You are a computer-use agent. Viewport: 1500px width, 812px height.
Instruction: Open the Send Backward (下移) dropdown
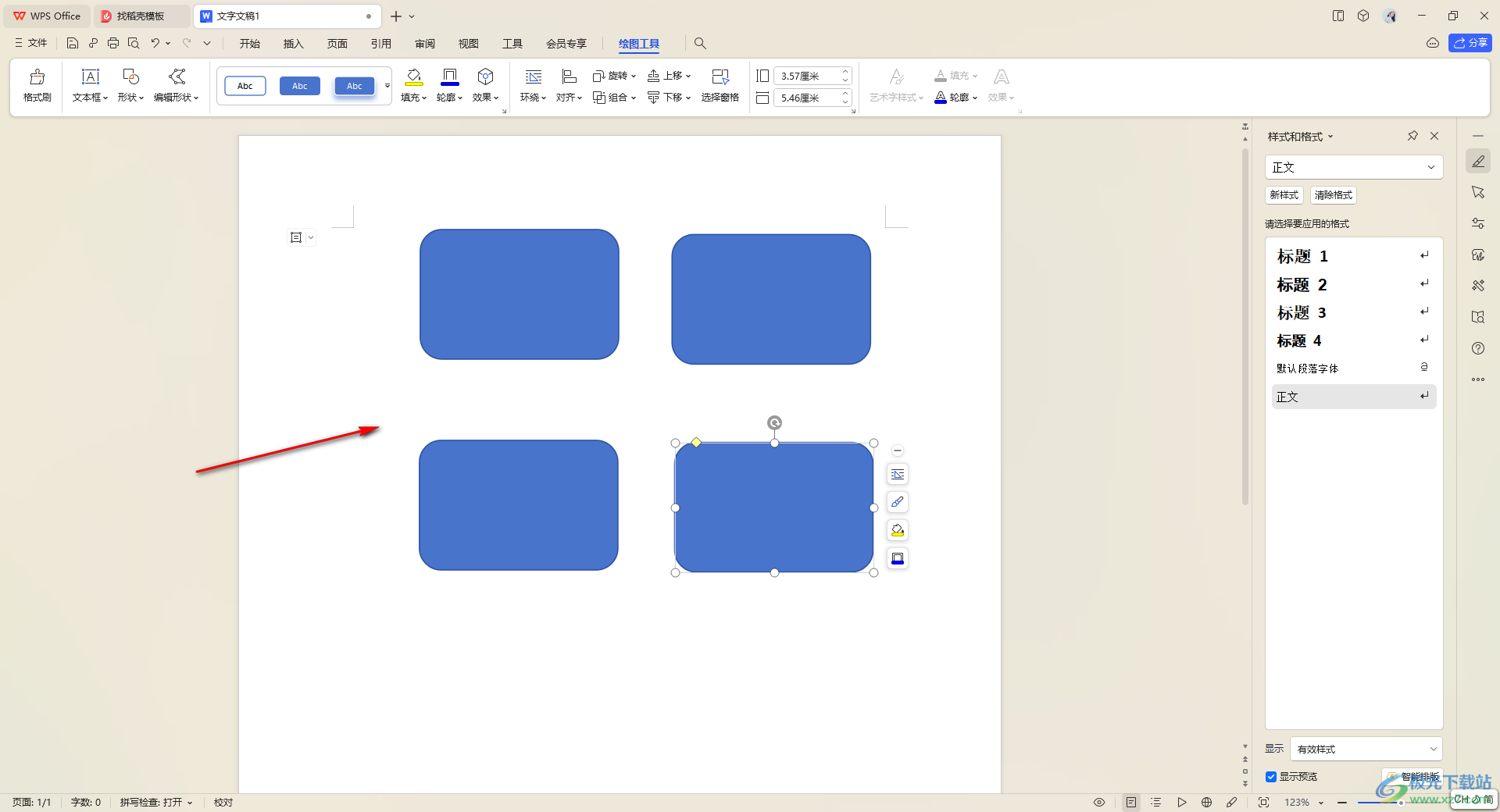coord(670,98)
